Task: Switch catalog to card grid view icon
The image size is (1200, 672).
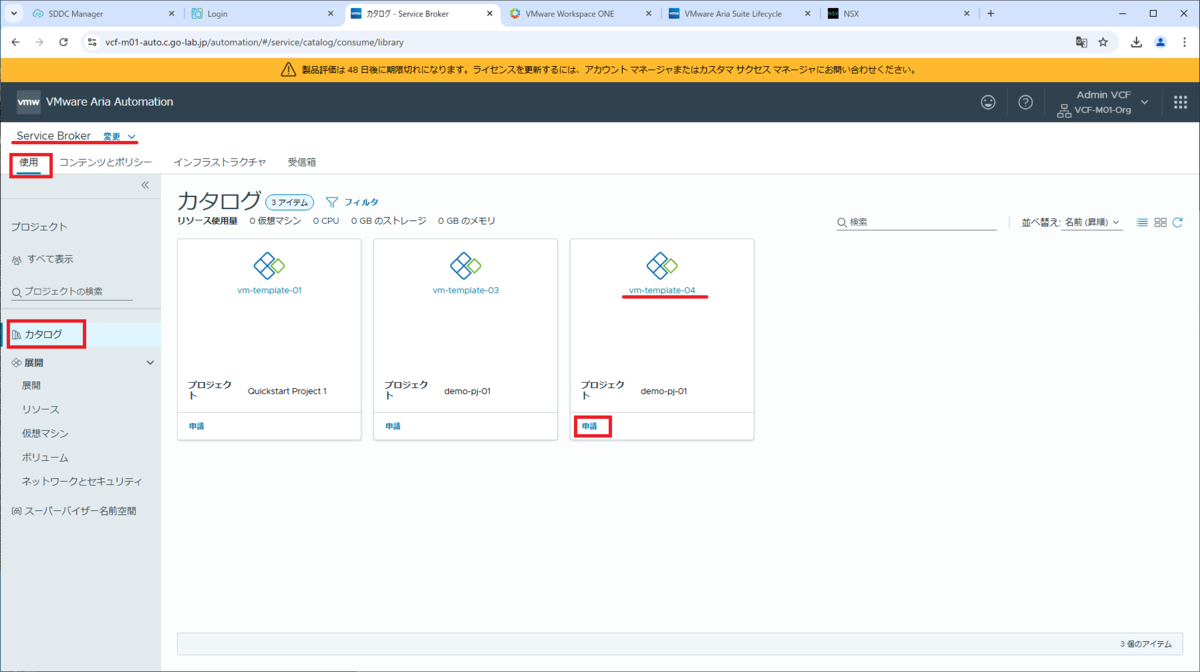Action: point(1160,222)
